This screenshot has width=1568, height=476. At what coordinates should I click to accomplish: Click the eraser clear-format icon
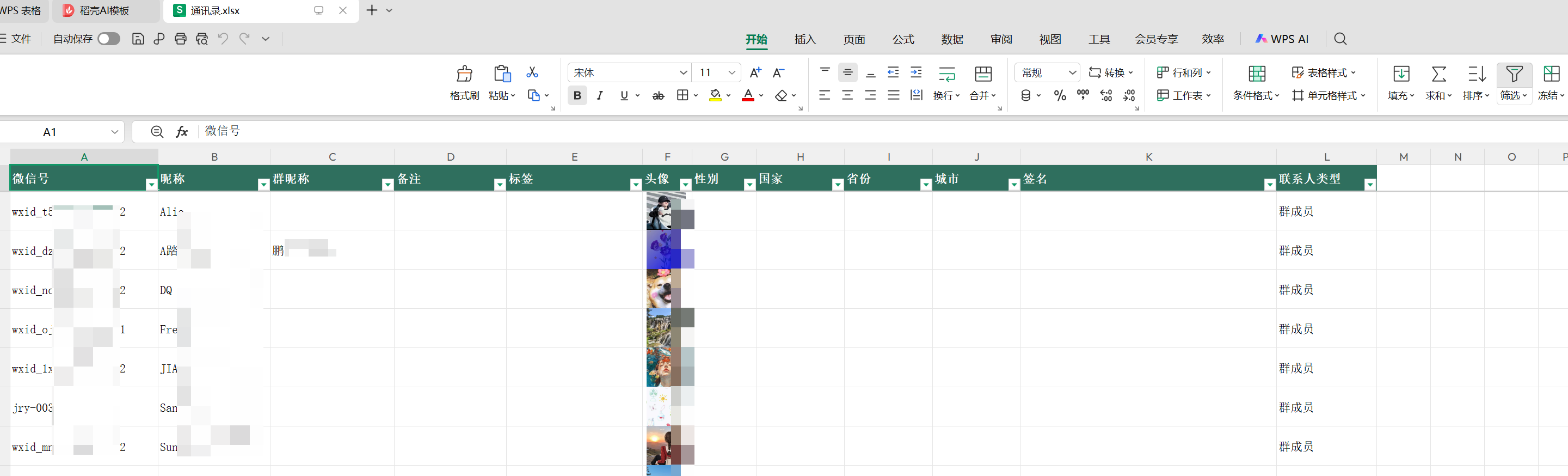[782, 95]
